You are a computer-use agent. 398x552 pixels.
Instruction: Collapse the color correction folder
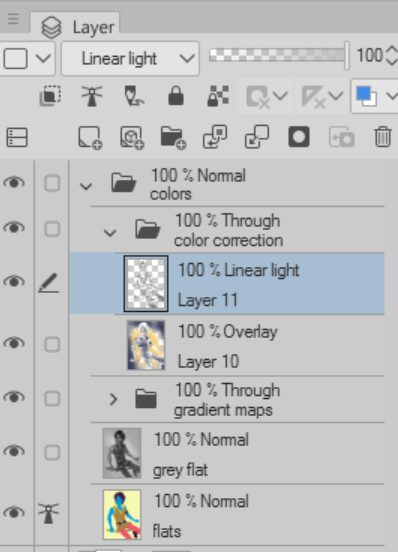coord(110,232)
